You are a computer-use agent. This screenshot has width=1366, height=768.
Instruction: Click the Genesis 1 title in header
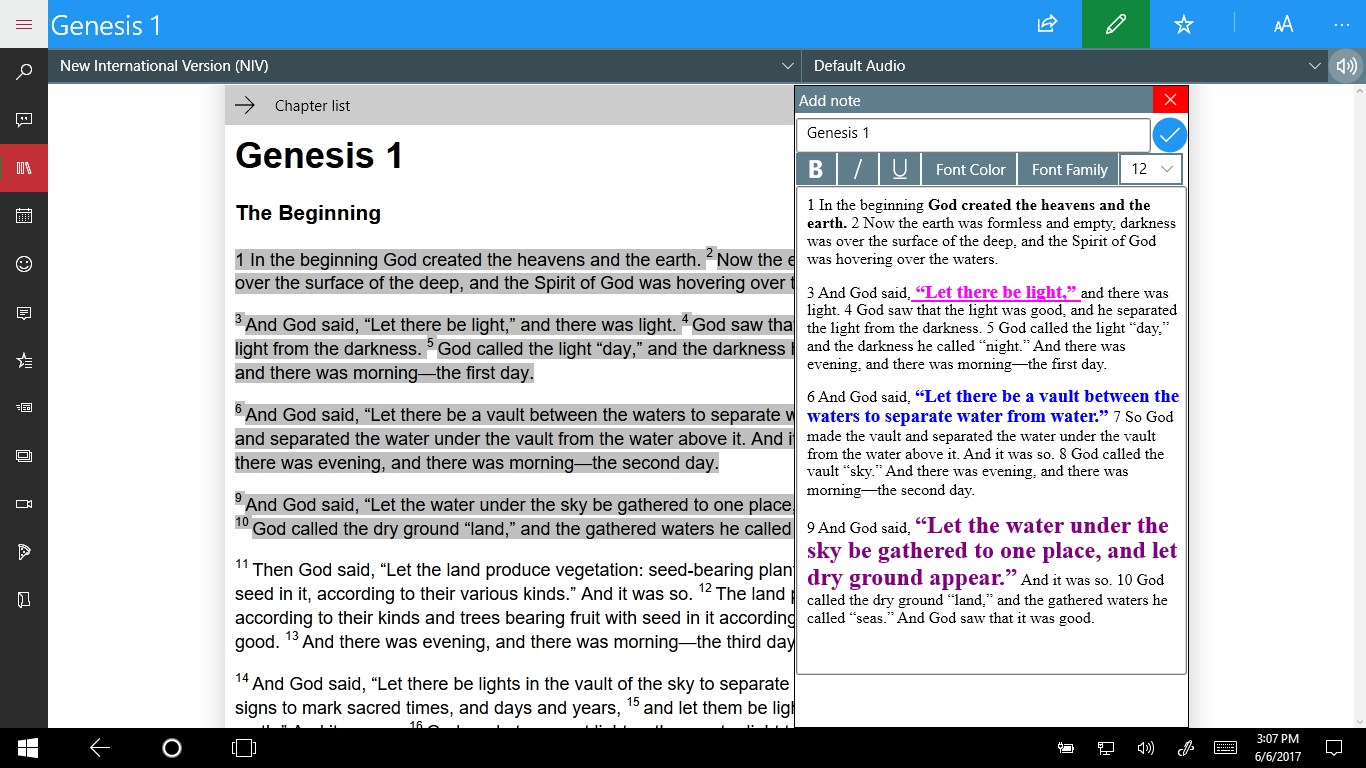tap(106, 25)
